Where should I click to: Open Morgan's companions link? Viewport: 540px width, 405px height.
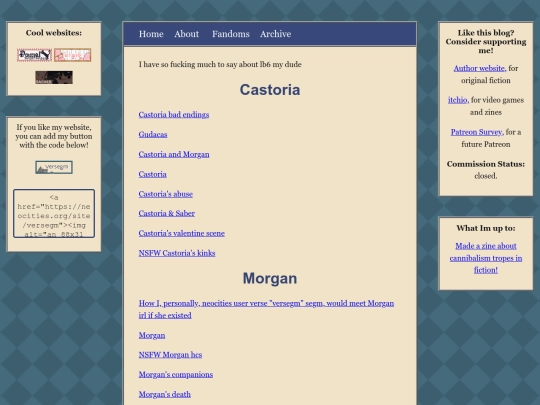pyautogui.click(x=176, y=374)
